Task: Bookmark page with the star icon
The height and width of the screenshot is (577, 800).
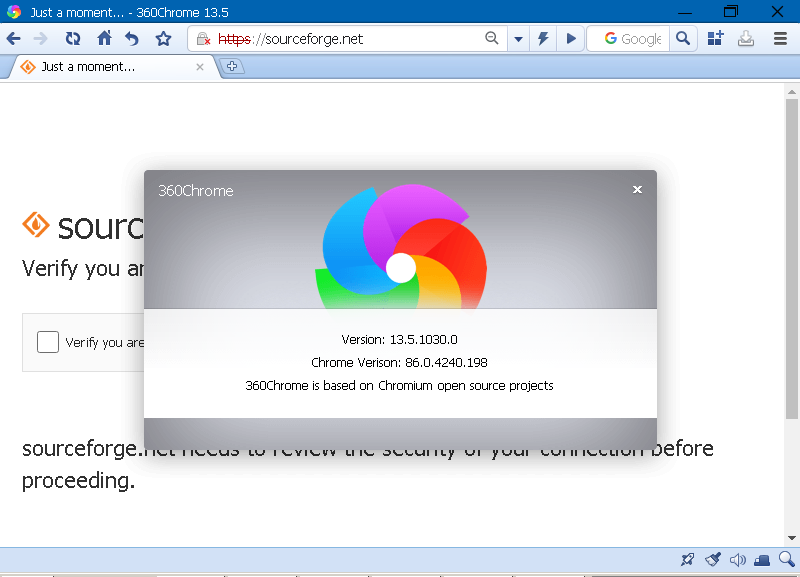Action: tap(163, 39)
